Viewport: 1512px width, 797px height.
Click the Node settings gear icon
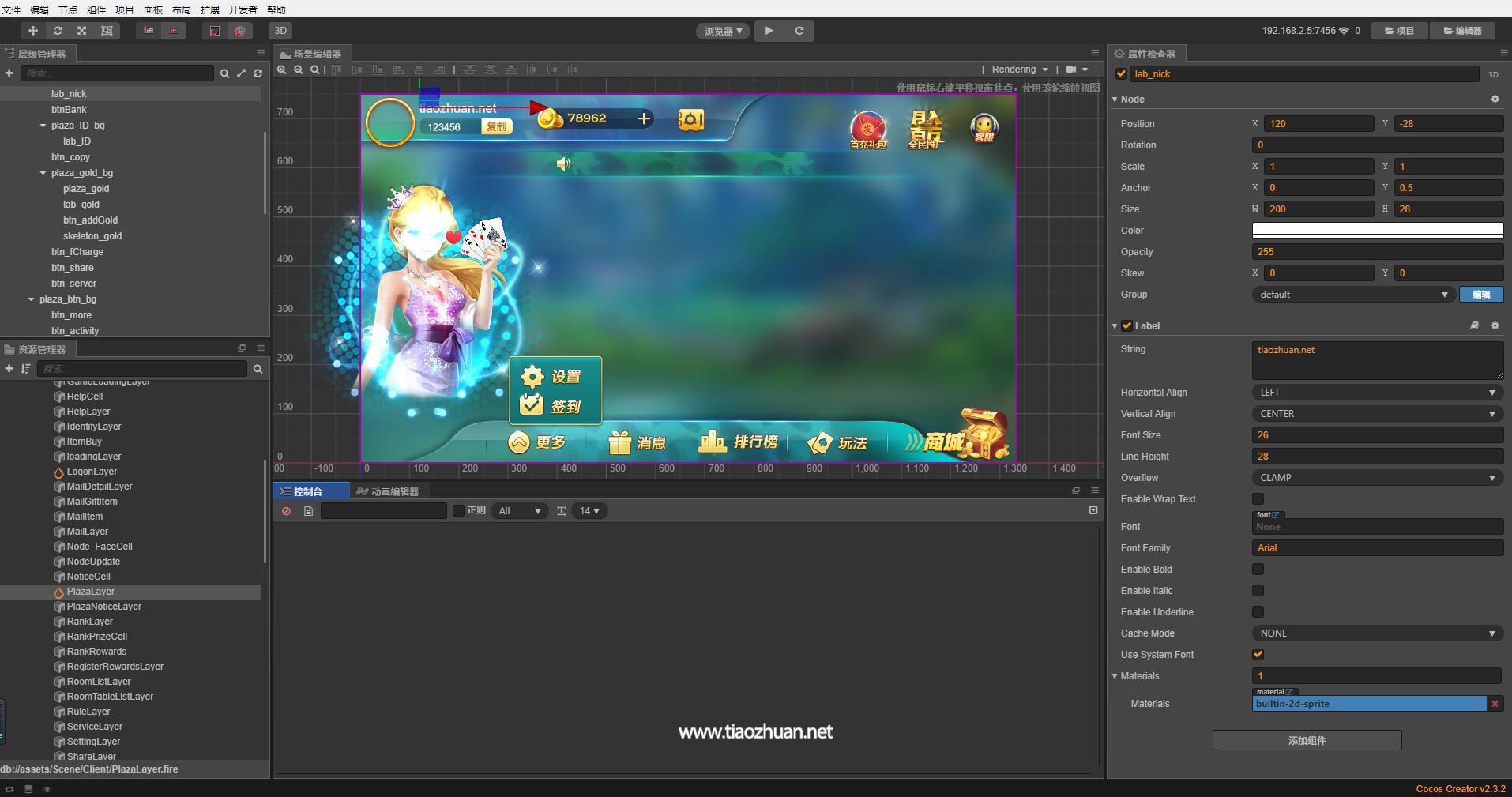1495,100
